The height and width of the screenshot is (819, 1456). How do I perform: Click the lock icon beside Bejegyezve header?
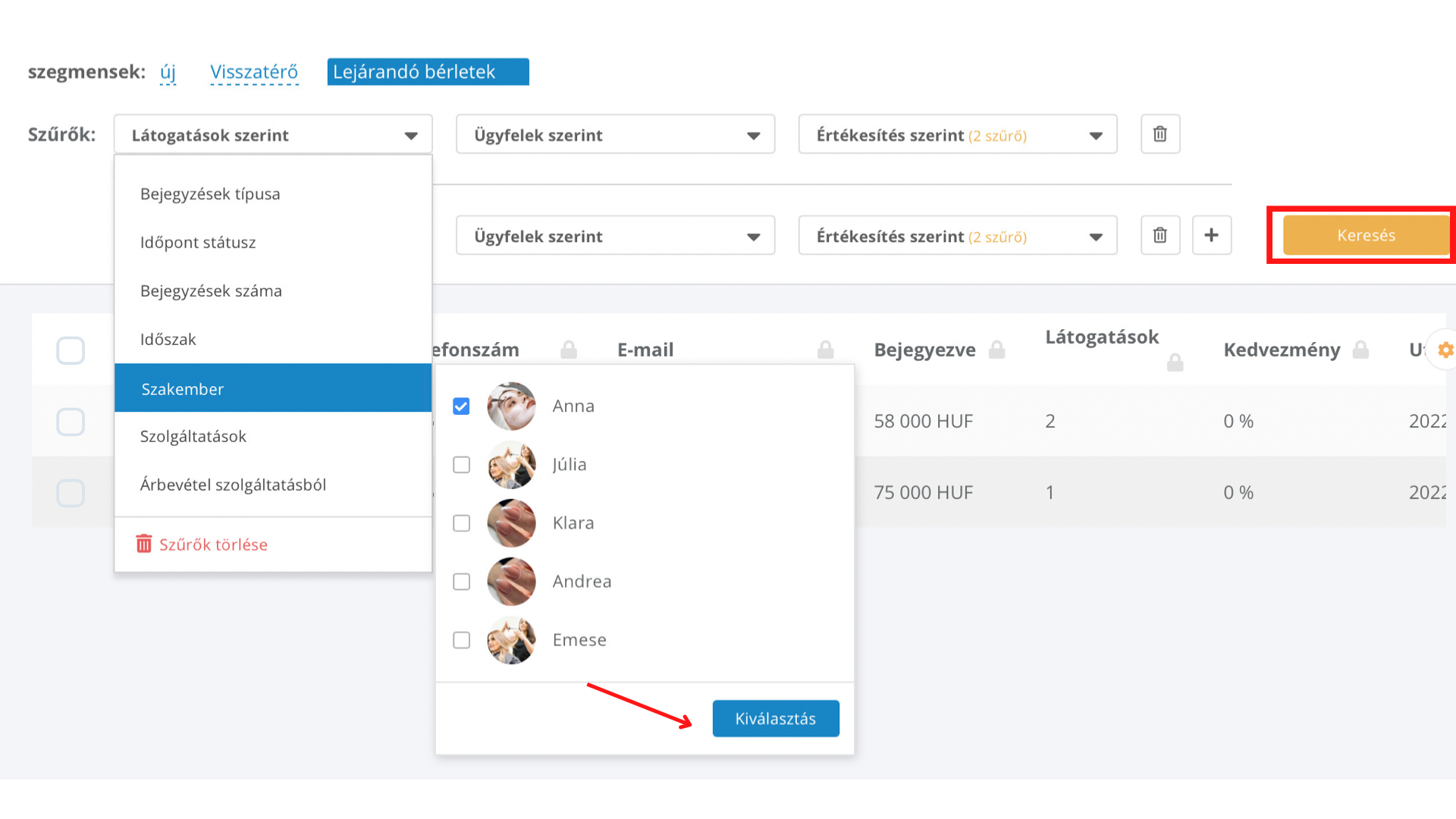click(997, 350)
